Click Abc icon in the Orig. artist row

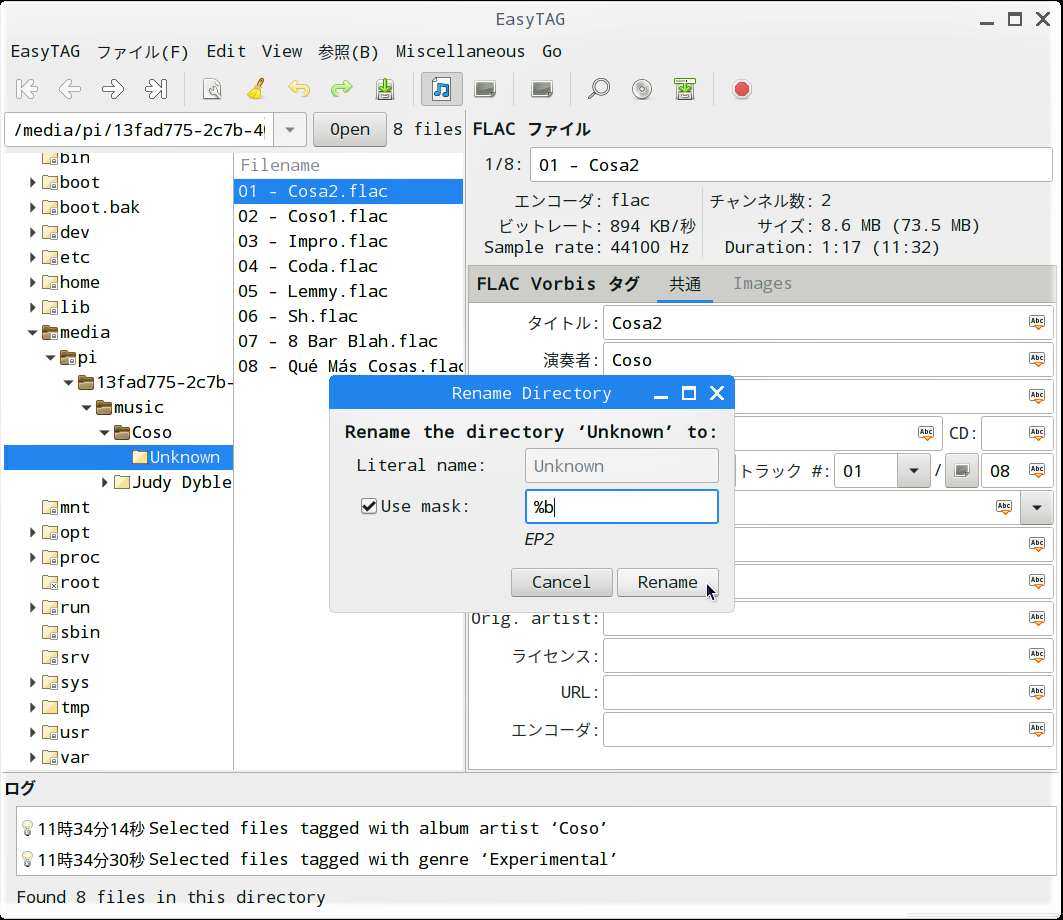[1037, 618]
